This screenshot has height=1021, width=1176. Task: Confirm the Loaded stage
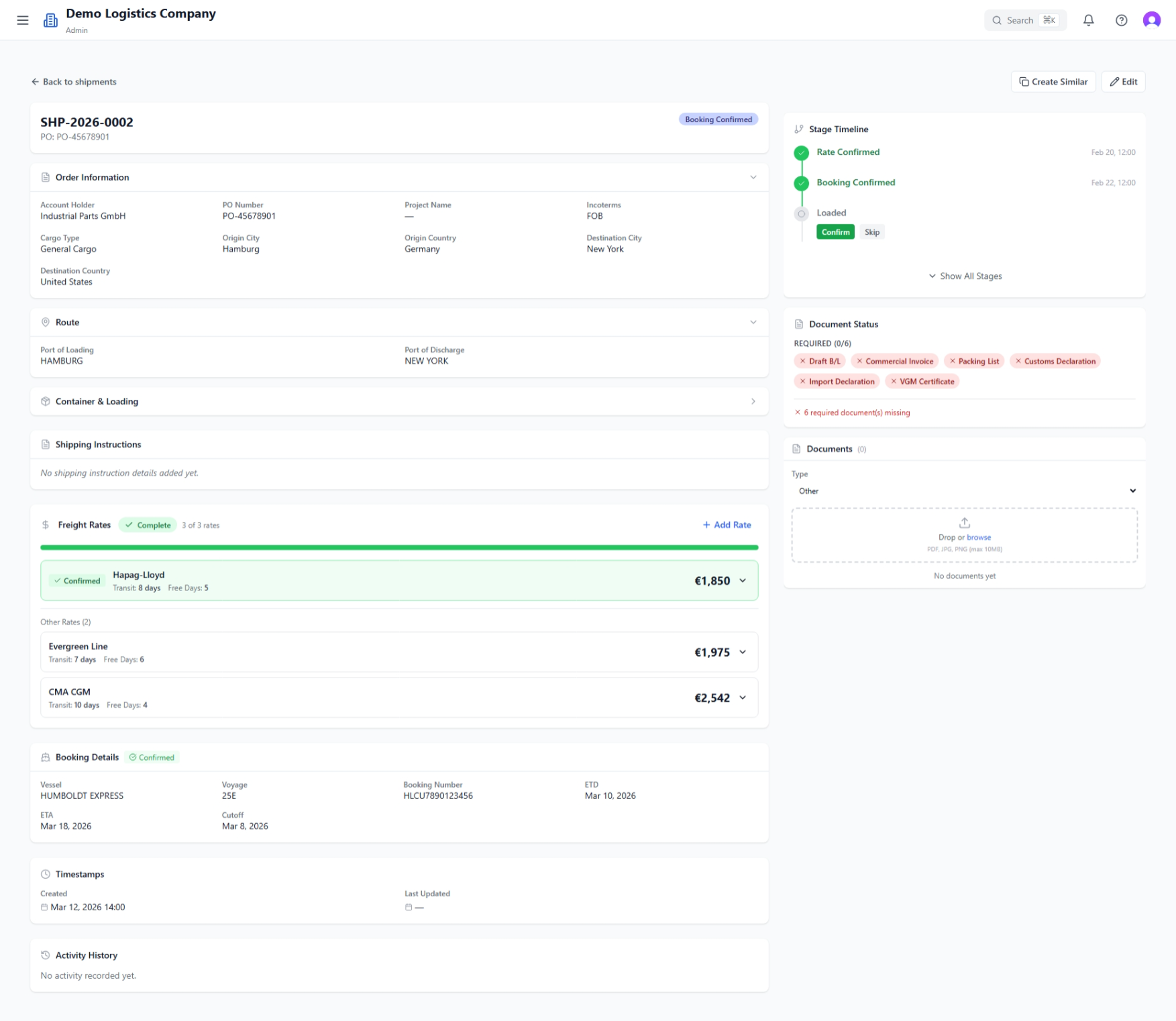[x=835, y=232]
